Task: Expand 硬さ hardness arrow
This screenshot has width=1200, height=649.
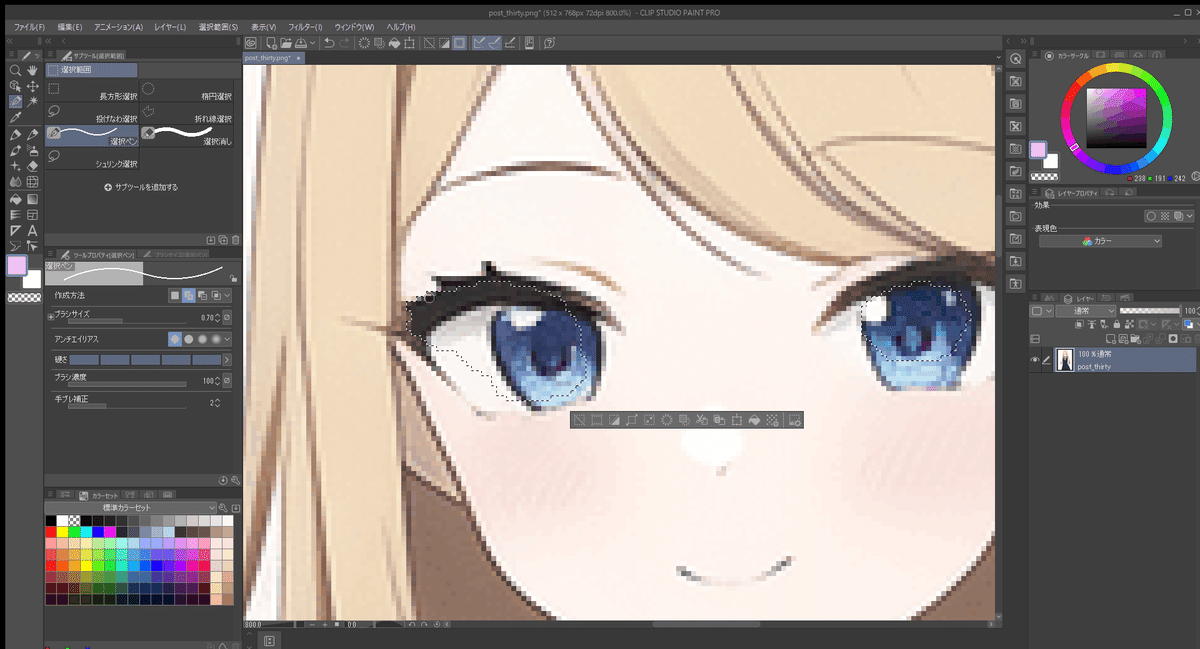Action: coord(228,359)
